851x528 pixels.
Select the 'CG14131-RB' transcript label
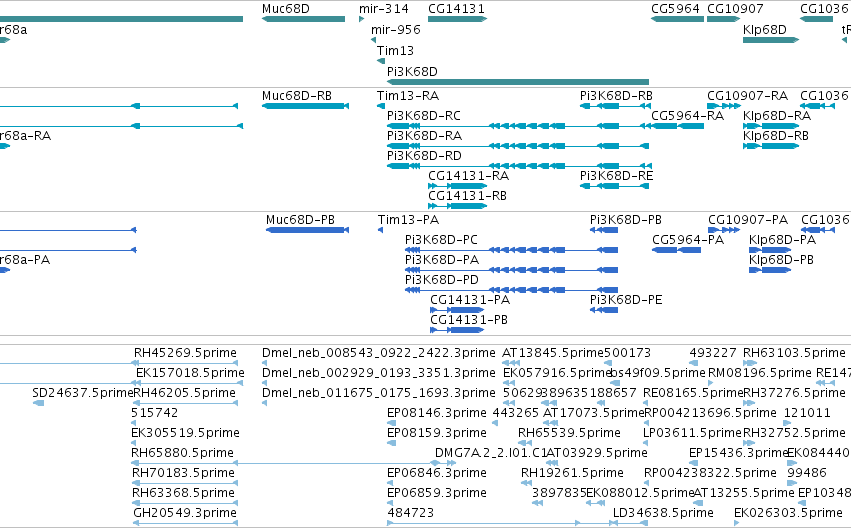[x=467, y=196]
